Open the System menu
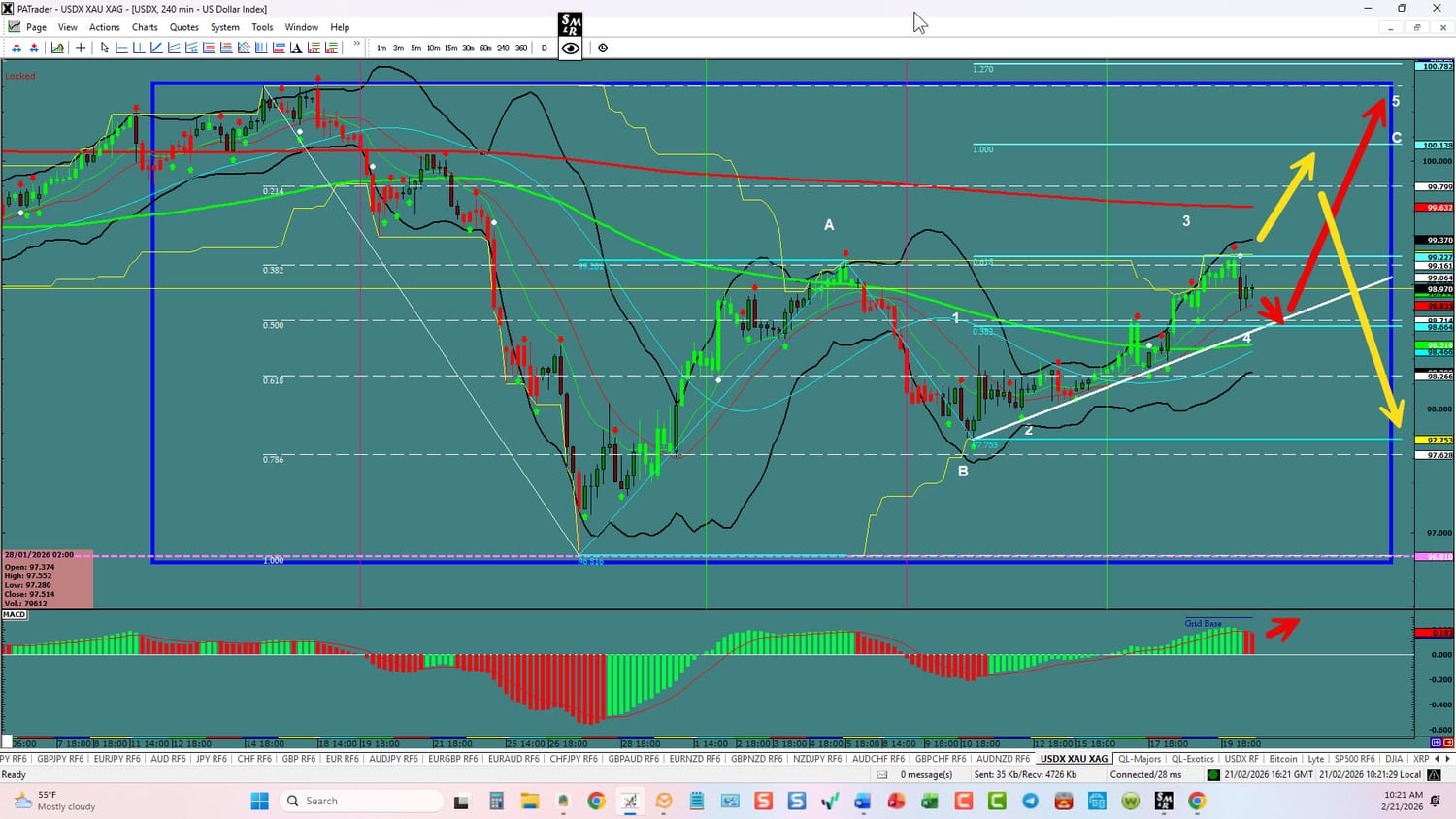Image resolution: width=1456 pixels, height=819 pixels. (224, 27)
